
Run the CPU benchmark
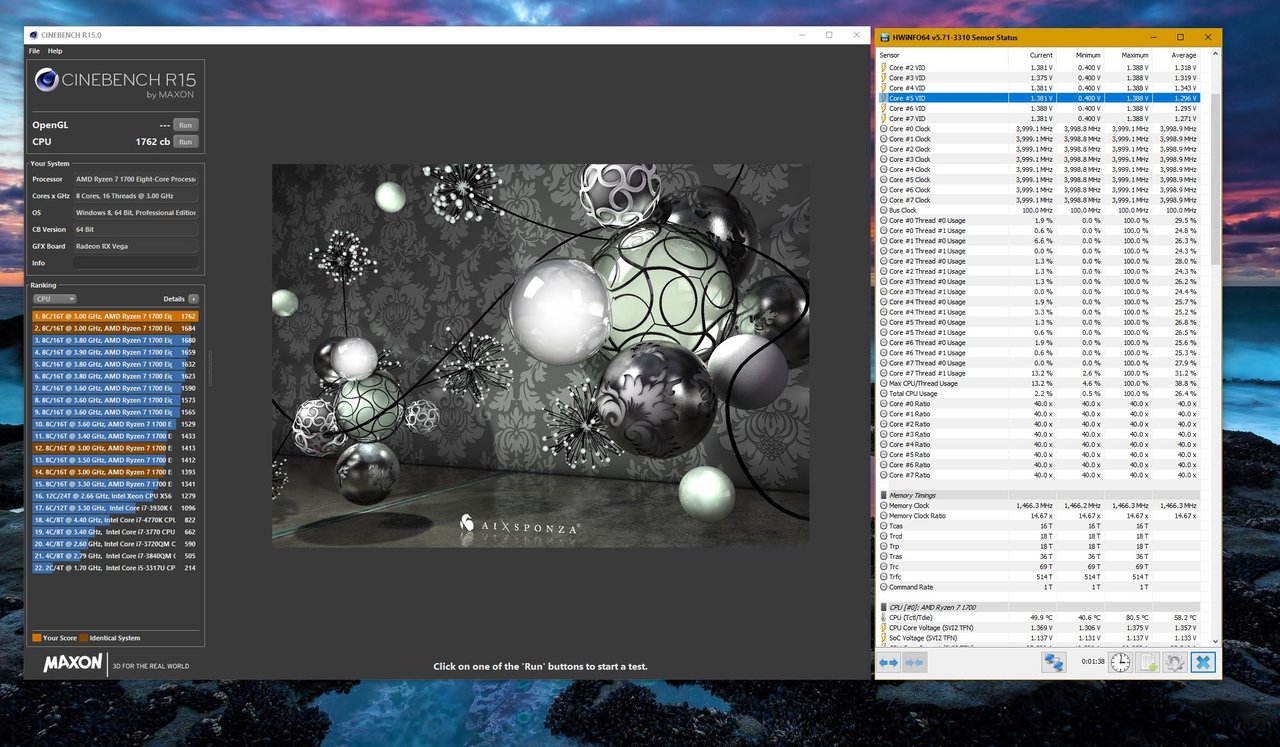[184, 142]
